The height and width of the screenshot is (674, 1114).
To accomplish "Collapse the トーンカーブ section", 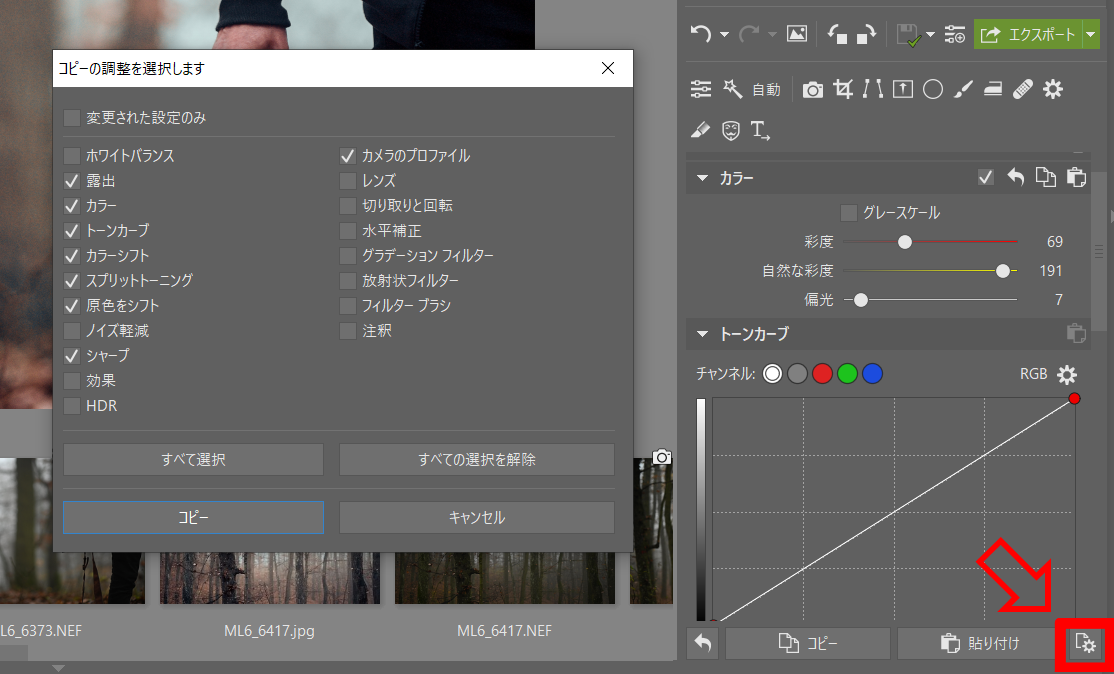I will [x=703, y=333].
